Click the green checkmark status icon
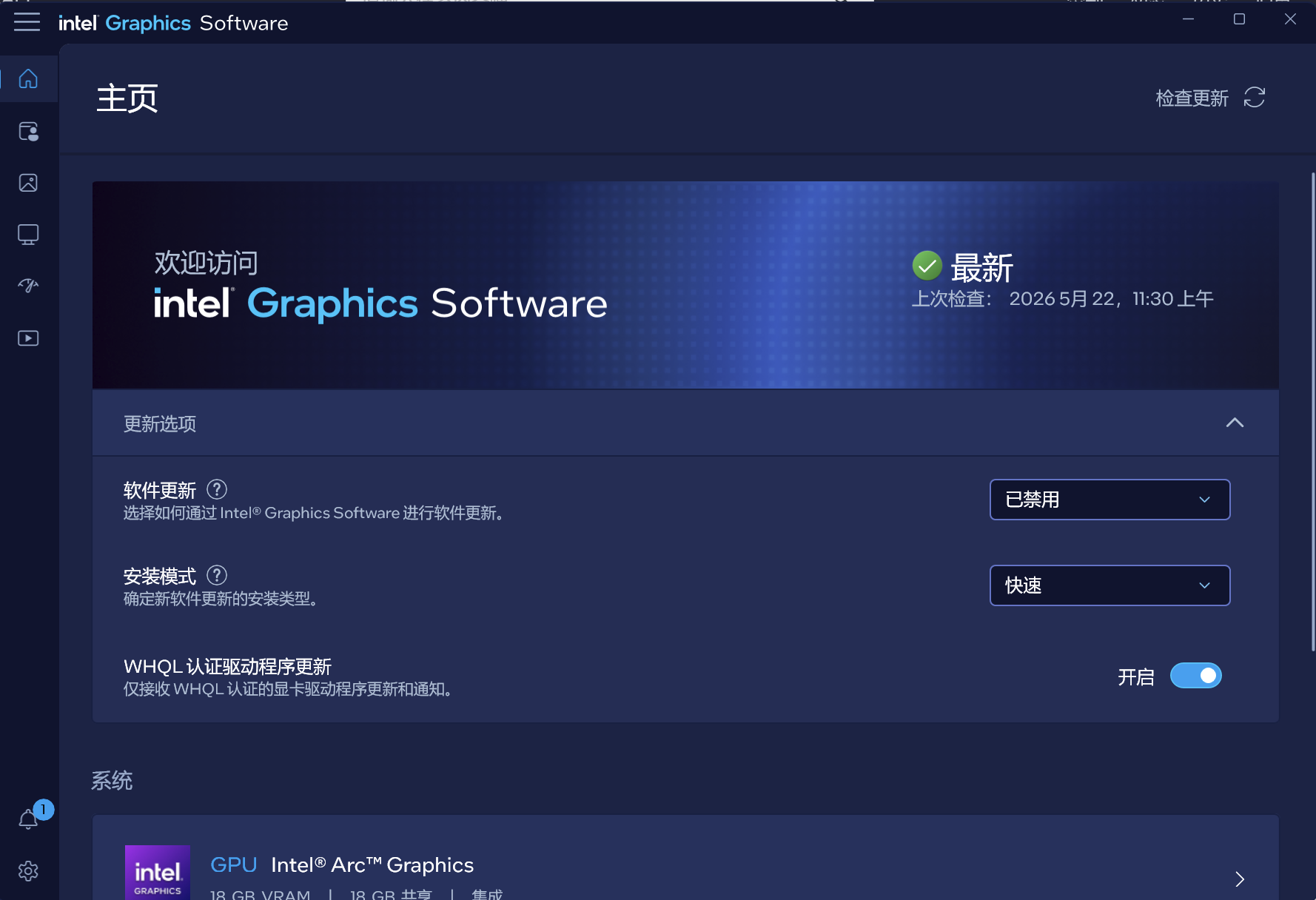Image resolution: width=1316 pixels, height=900 pixels. click(x=927, y=266)
